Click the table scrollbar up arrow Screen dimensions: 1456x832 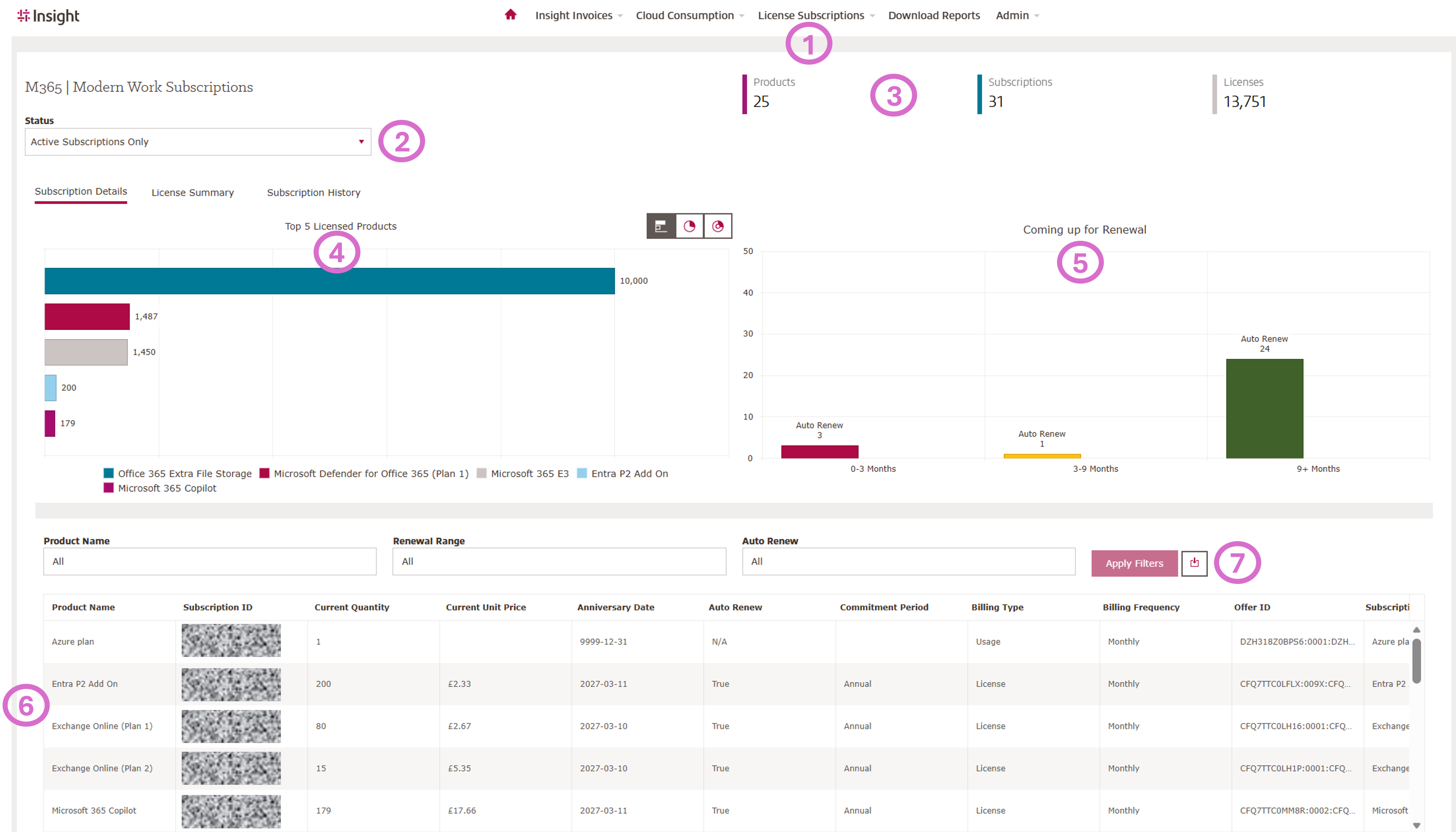(1416, 630)
